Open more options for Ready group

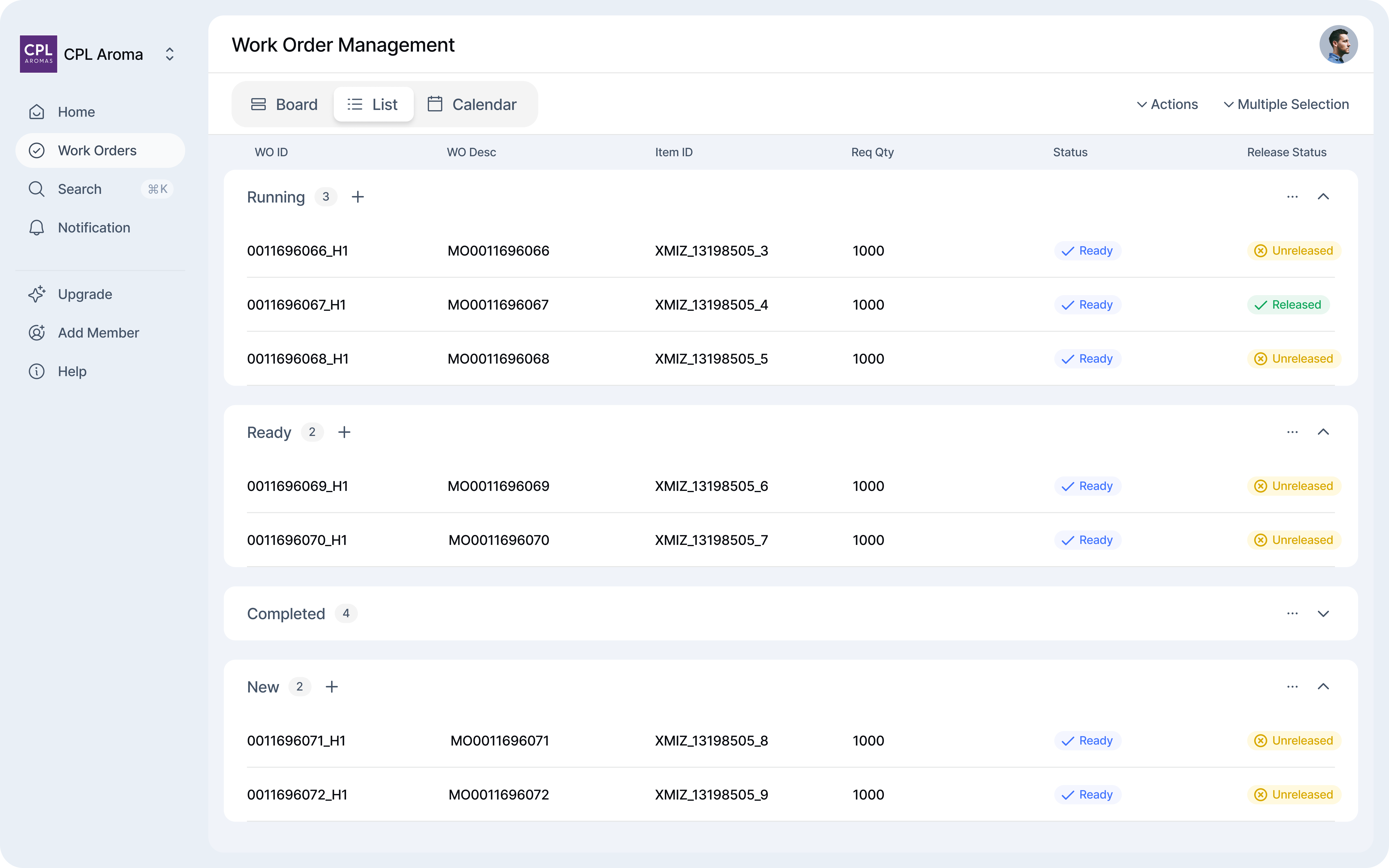coord(1292,432)
